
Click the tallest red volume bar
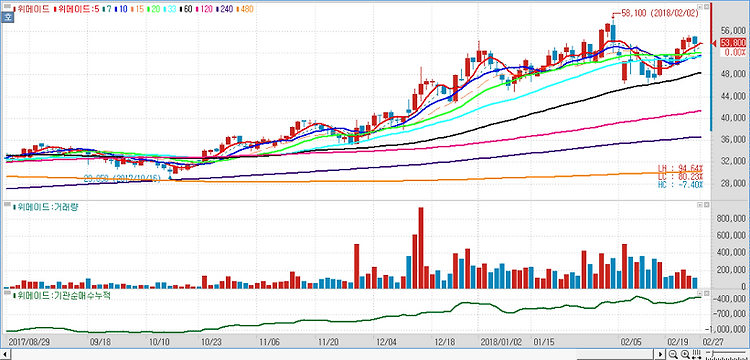420,248
